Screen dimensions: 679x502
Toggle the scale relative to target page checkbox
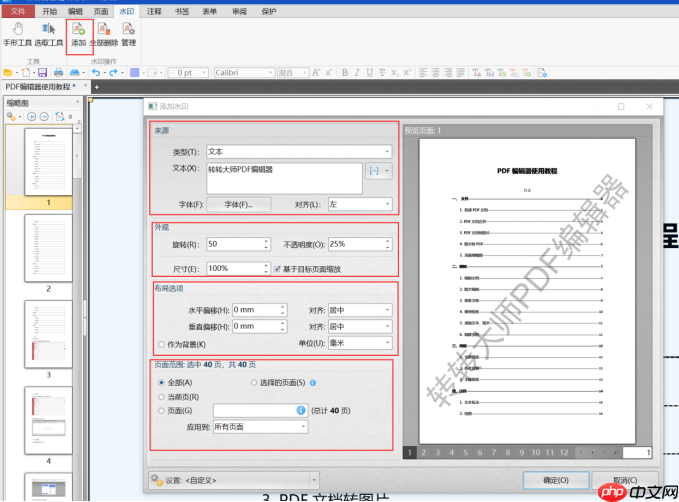(x=277, y=269)
